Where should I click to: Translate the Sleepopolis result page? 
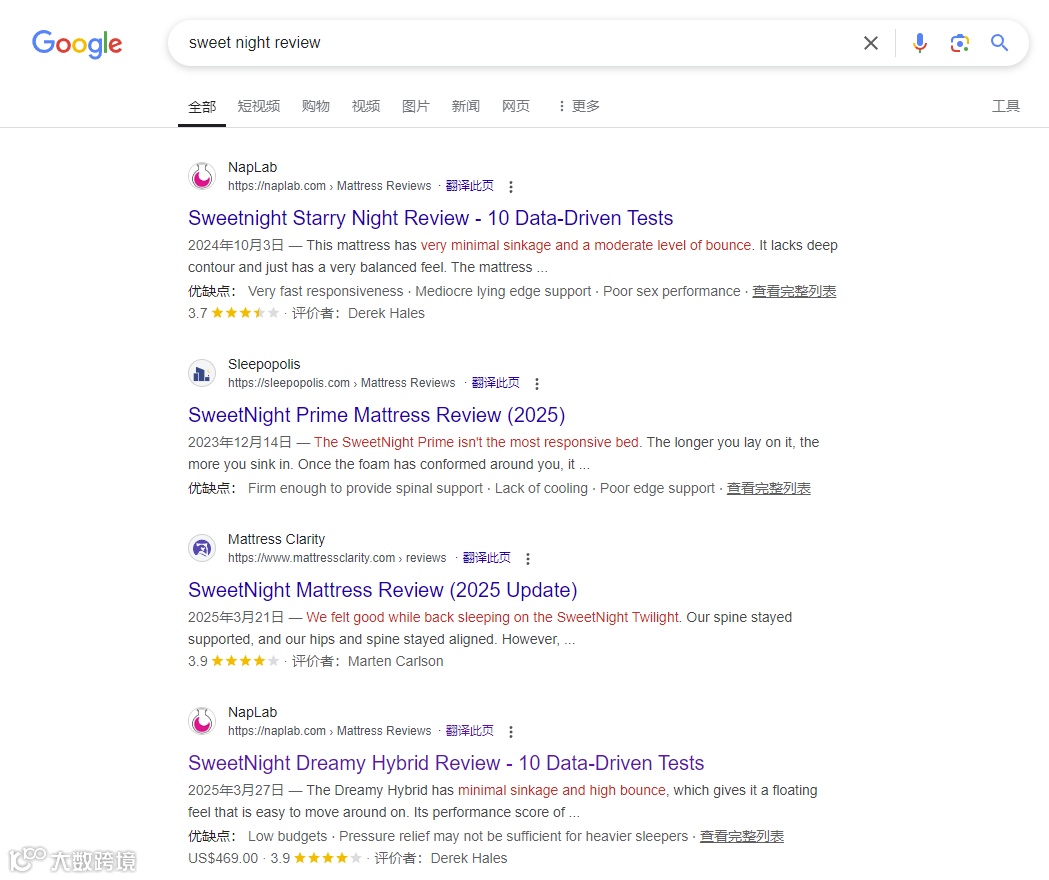pos(496,383)
